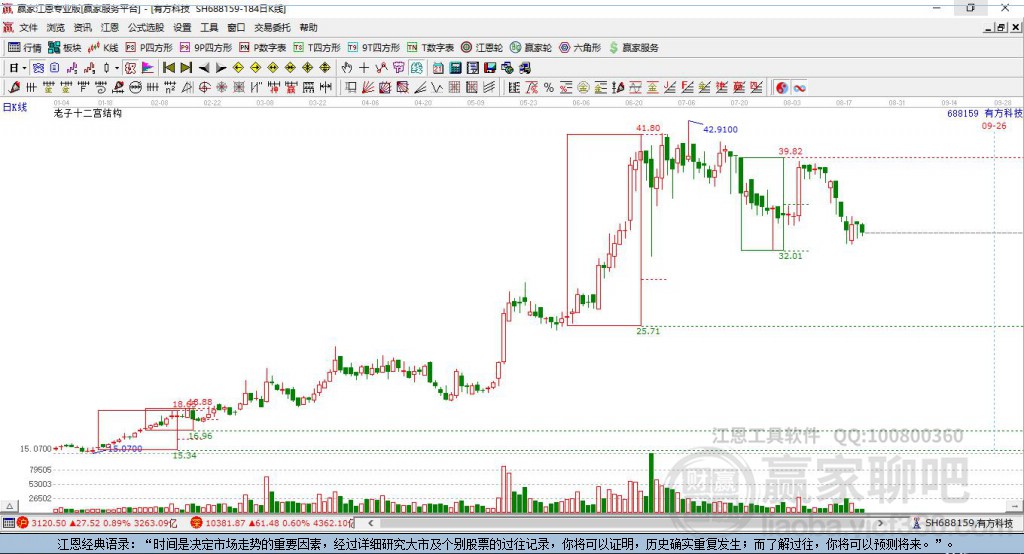
Task: Click the red-blue yin-yang icon
Action: coord(782,88)
